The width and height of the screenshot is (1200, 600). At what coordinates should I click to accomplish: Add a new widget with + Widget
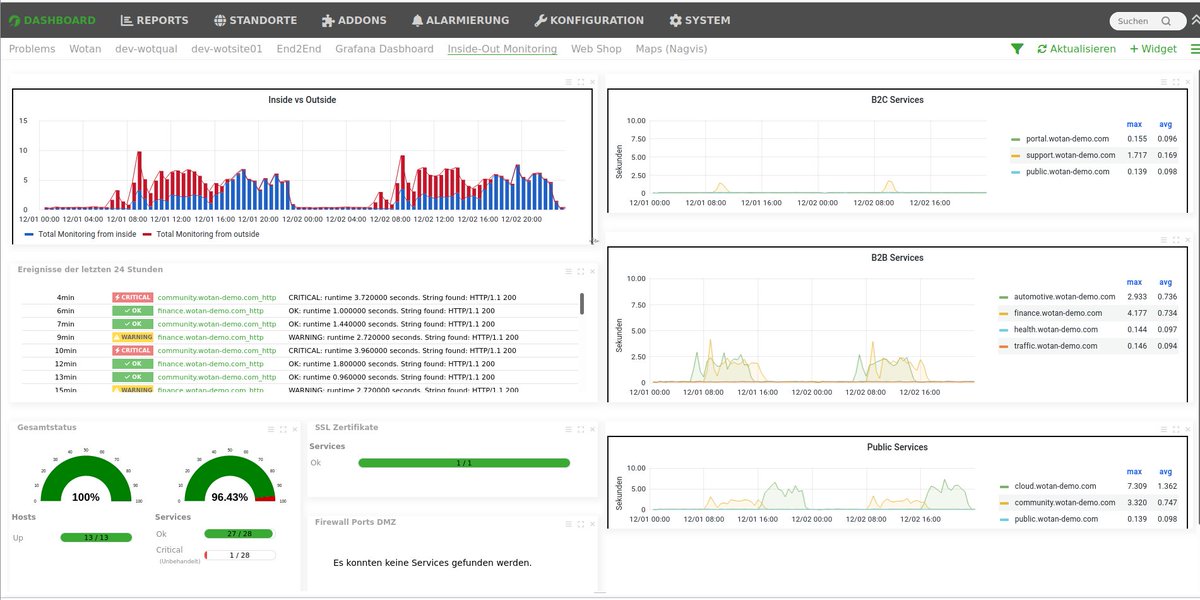pos(1153,48)
